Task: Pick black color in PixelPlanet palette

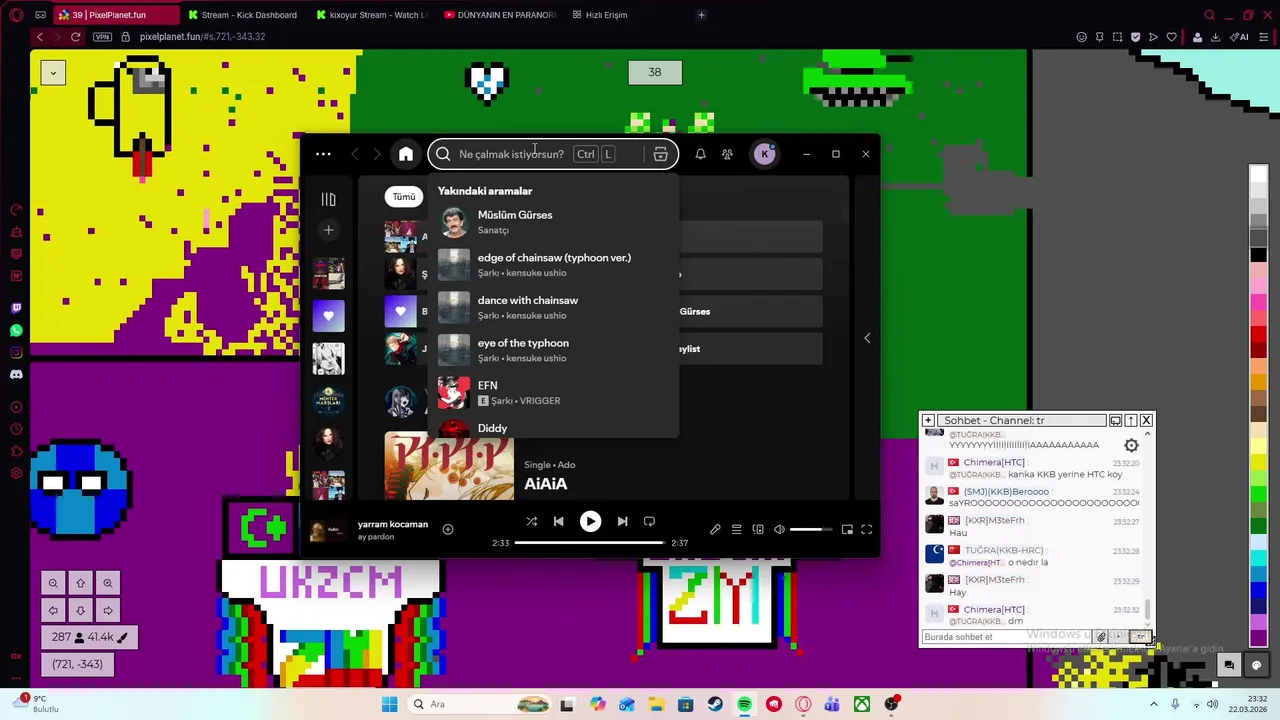Action: click(1259, 256)
